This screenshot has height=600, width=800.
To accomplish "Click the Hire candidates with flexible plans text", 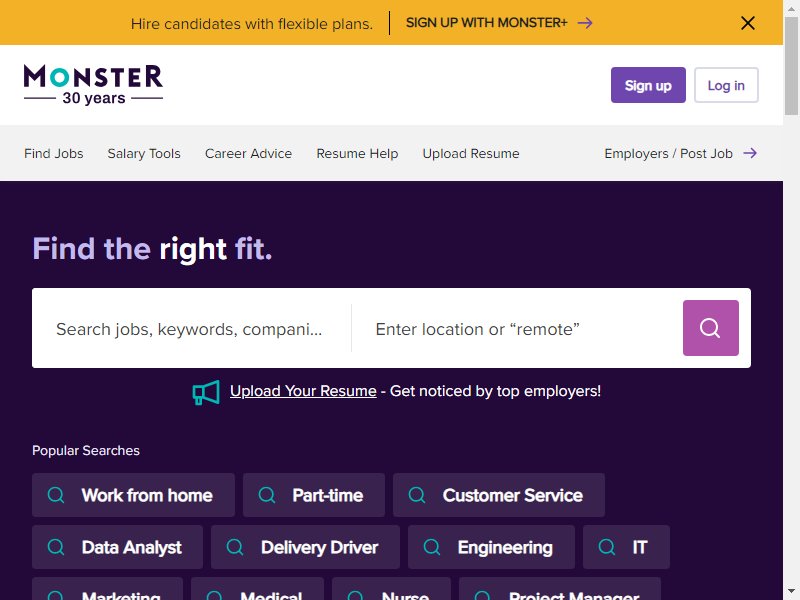I will [252, 23].
